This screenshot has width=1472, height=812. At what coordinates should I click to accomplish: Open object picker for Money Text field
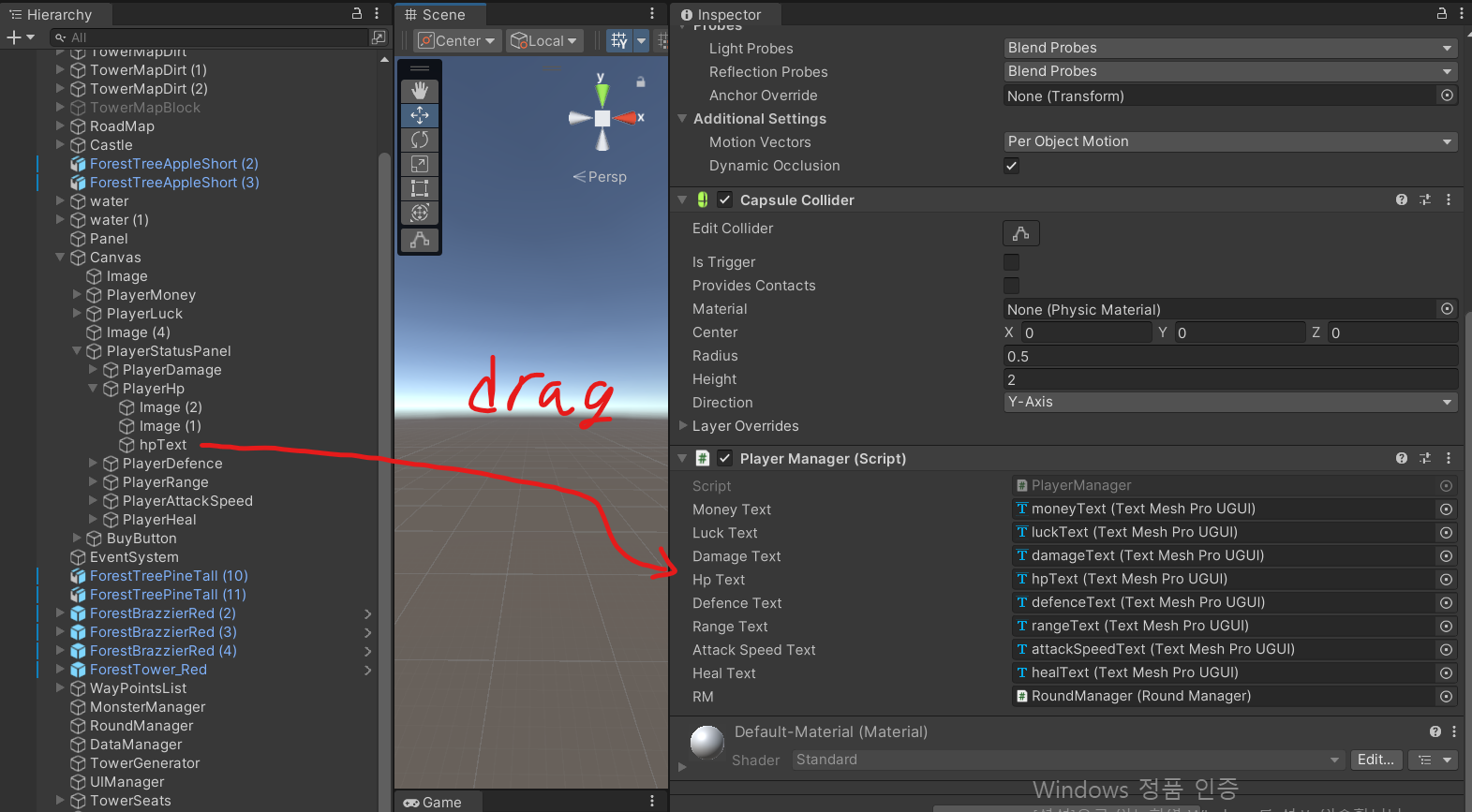click(1447, 509)
